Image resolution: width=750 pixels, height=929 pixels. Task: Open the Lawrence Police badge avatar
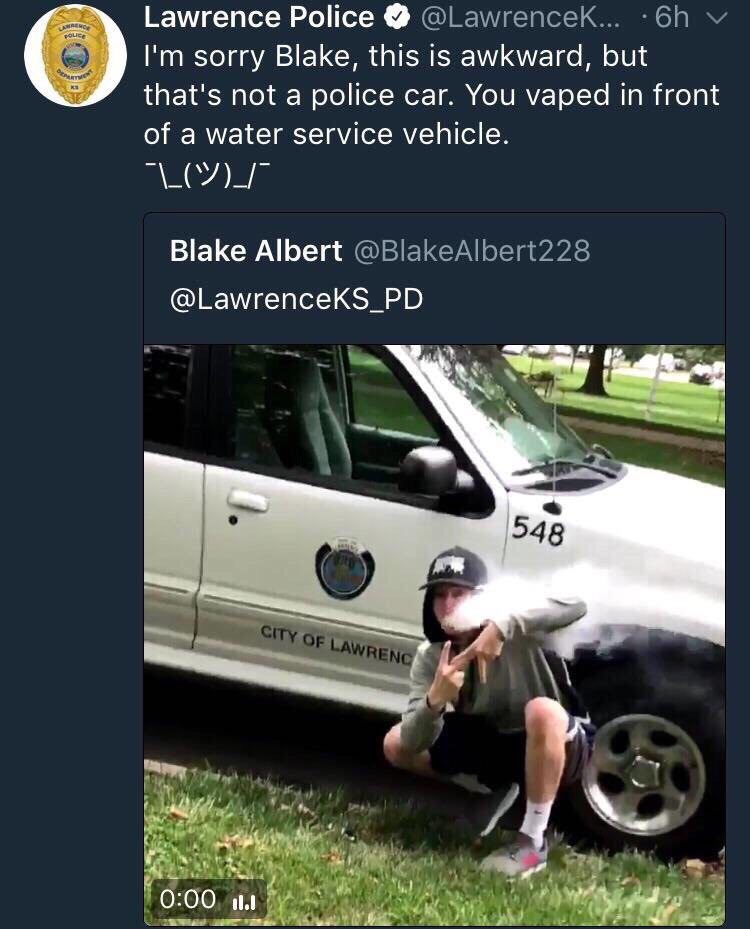[x=75, y=56]
